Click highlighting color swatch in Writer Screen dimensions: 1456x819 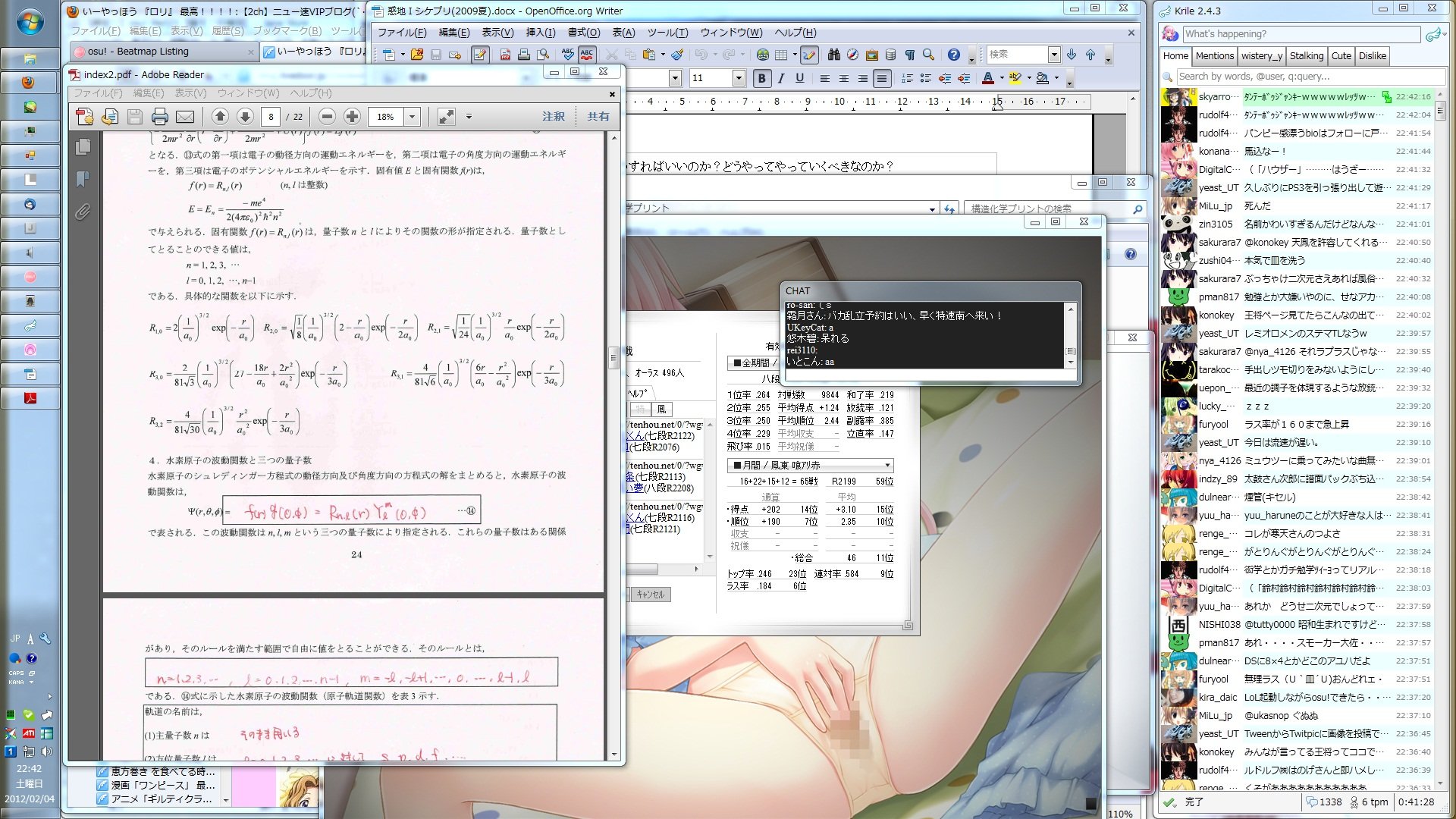(1015, 78)
